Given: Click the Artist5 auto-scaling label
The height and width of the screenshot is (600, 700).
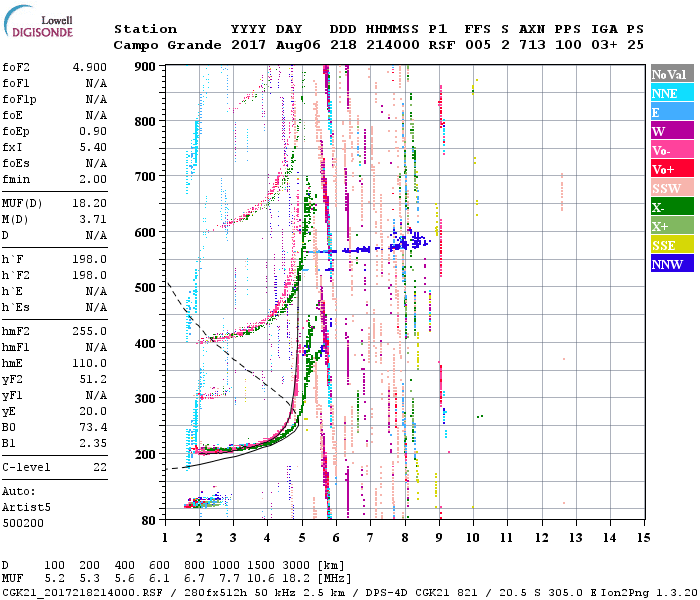Looking at the screenshot, I should point(26,508).
